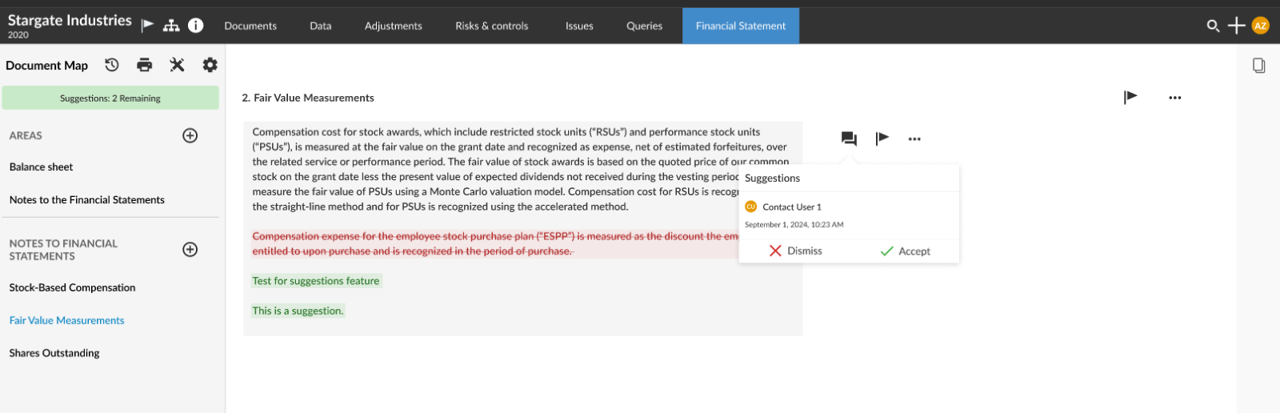Open paragraph more options ellipsis menu
The width and height of the screenshot is (1280, 413).
click(x=914, y=139)
